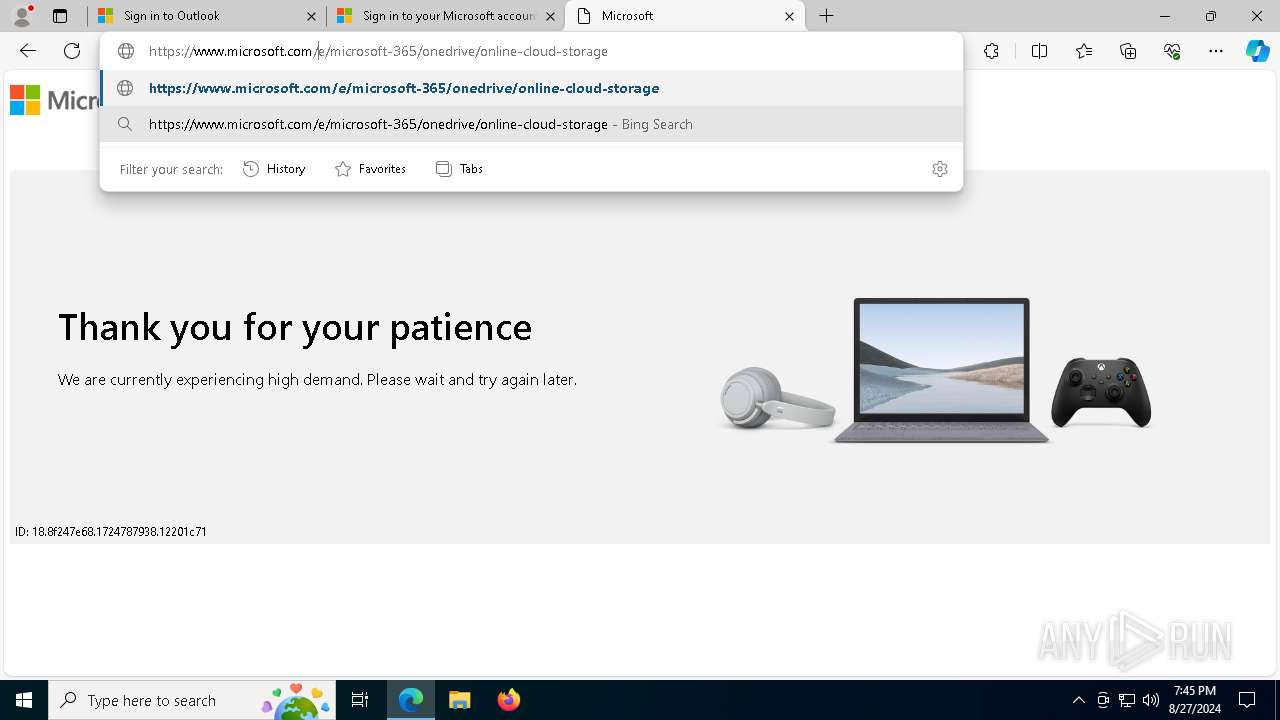Click into the address bar URL field
Screen dimensions: 1280x720
531,51
